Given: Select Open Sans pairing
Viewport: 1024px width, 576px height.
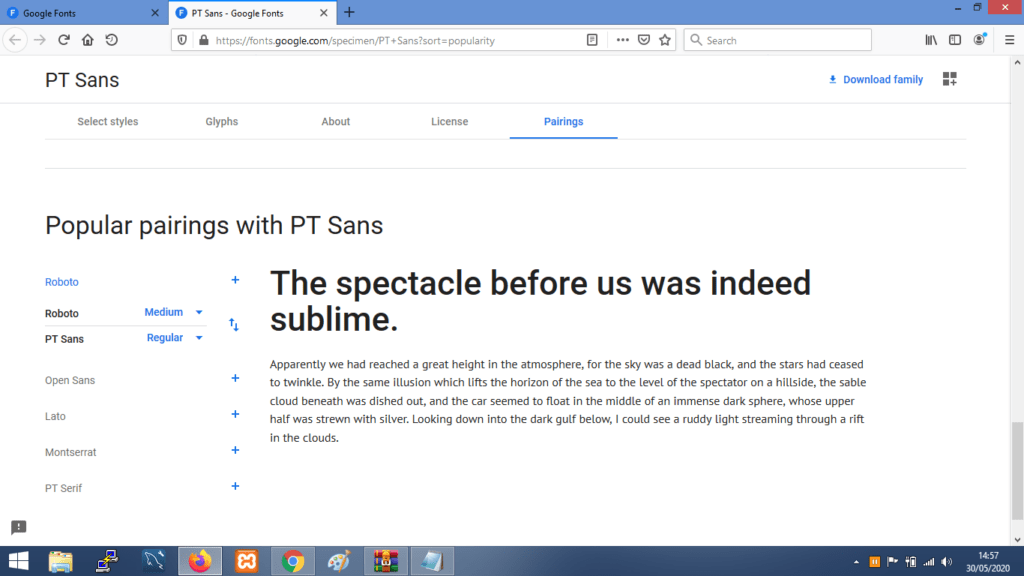Looking at the screenshot, I should click(70, 380).
